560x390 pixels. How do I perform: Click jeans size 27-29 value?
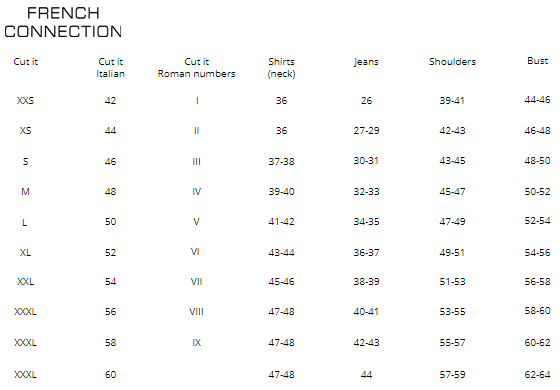click(x=366, y=131)
